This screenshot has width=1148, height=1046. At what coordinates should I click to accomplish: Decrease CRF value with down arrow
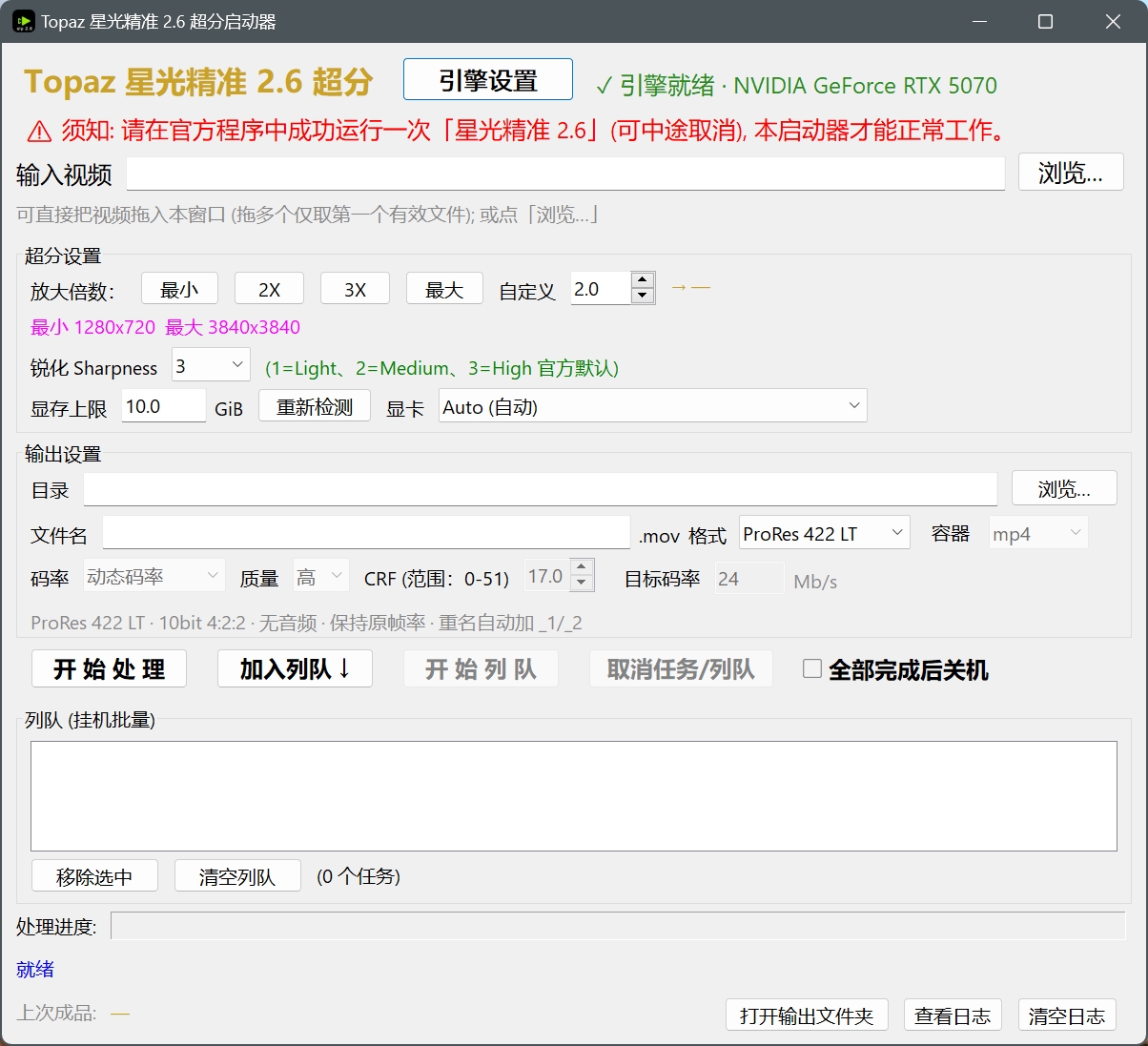[582, 584]
